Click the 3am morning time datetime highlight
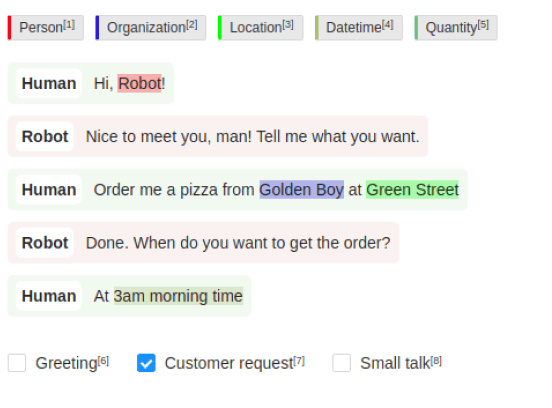The height and width of the screenshot is (408, 552). 178,296
